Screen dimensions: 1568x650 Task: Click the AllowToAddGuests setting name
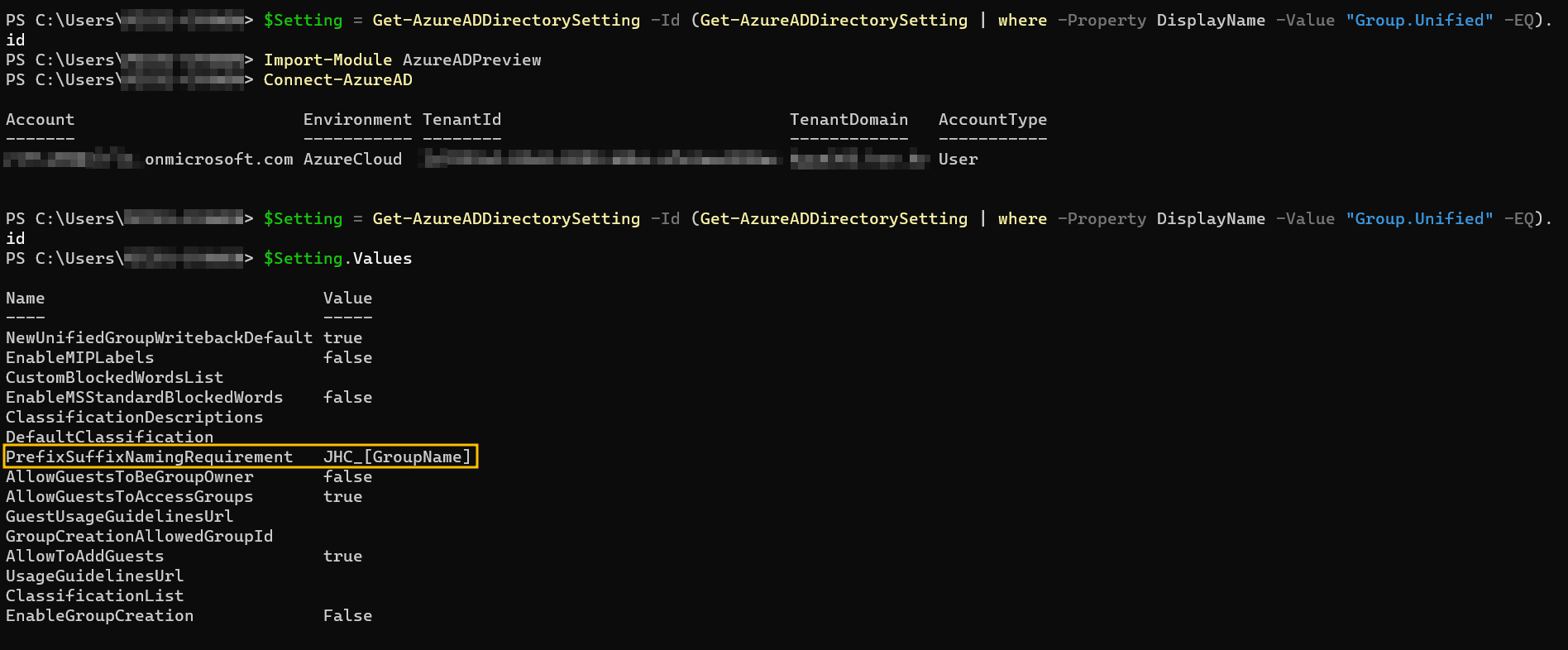[x=84, y=556]
